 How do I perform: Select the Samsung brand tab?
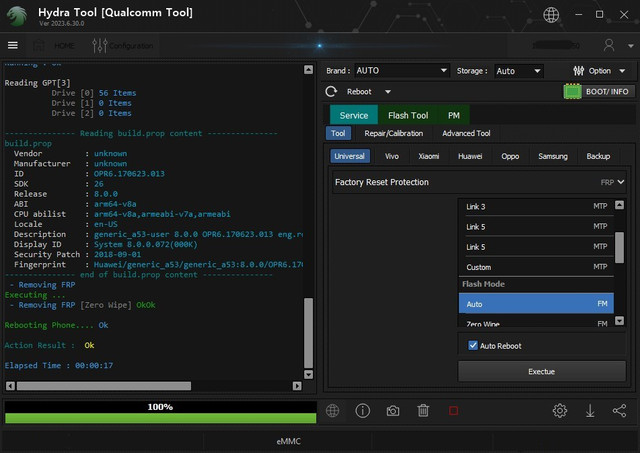click(553, 156)
